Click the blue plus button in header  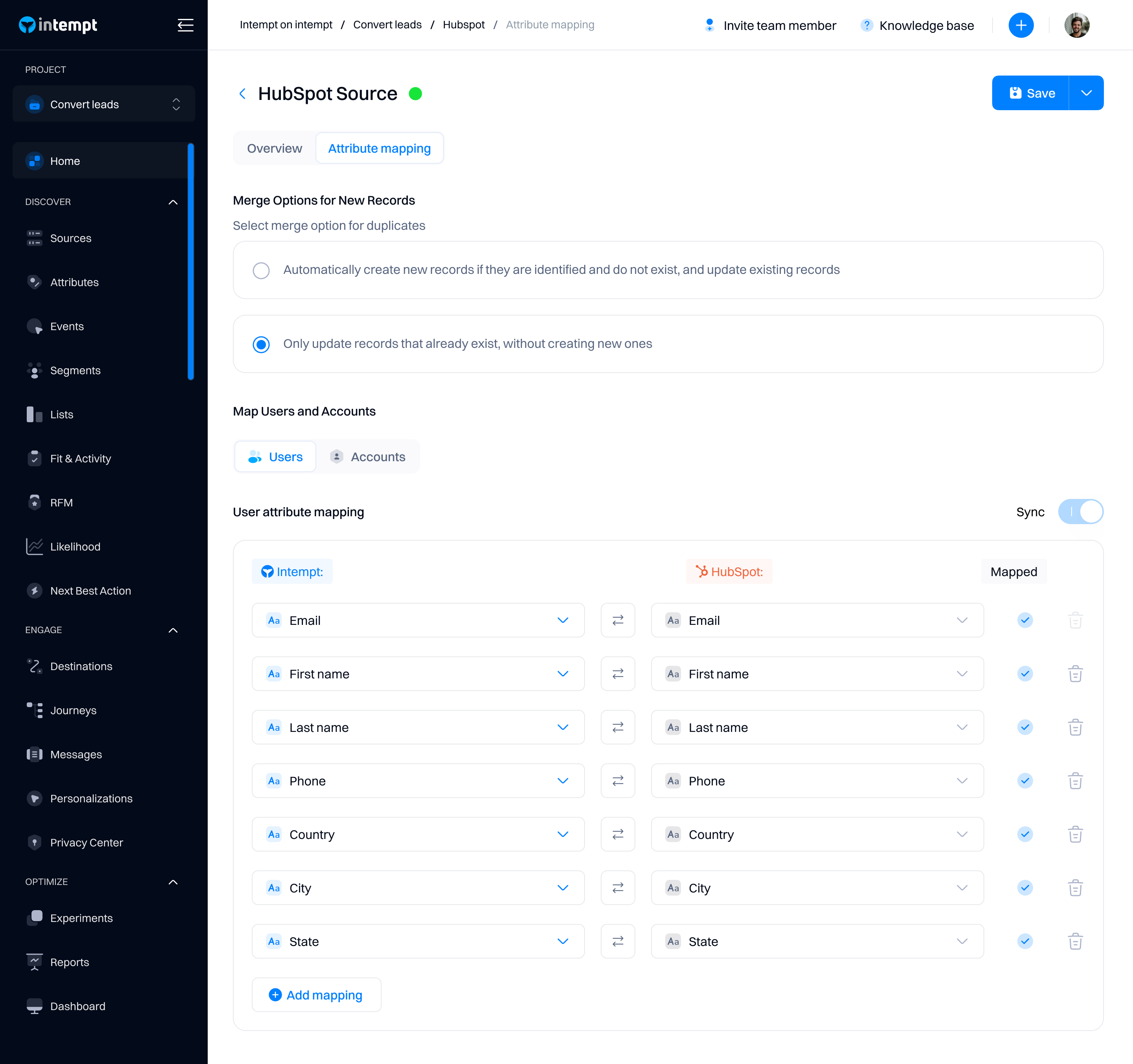point(1021,25)
